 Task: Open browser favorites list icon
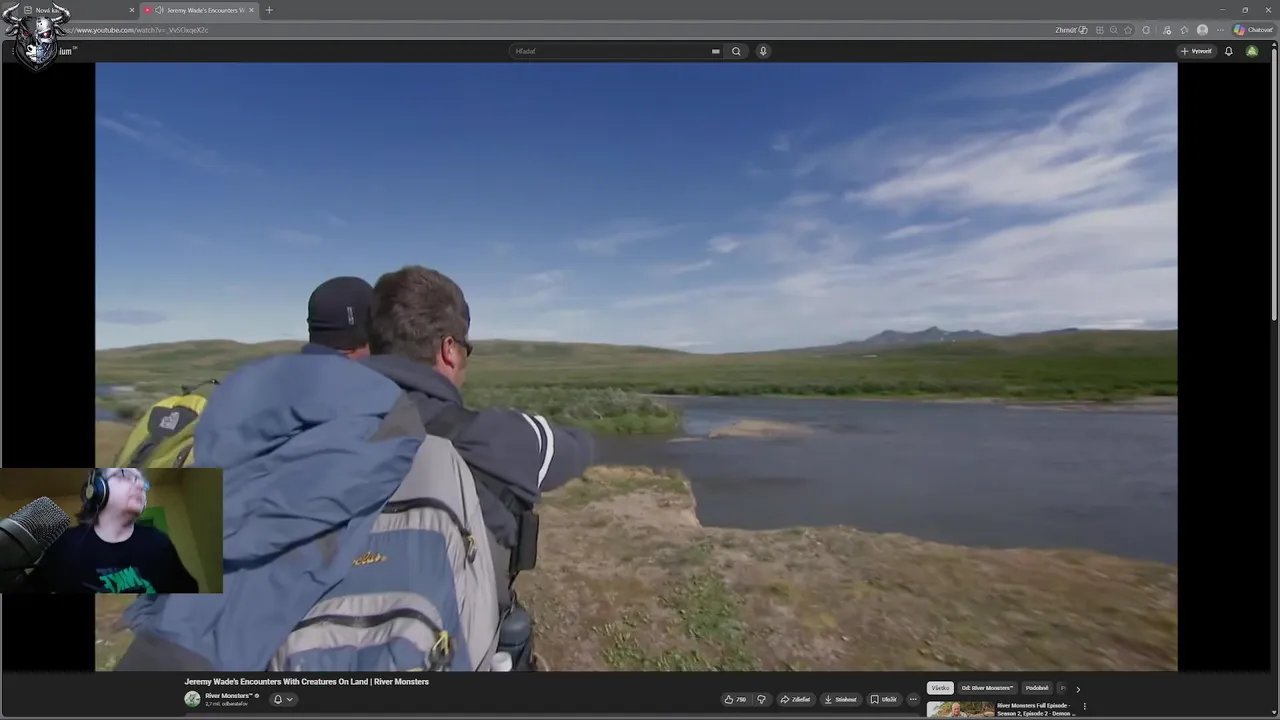(x=1184, y=30)
